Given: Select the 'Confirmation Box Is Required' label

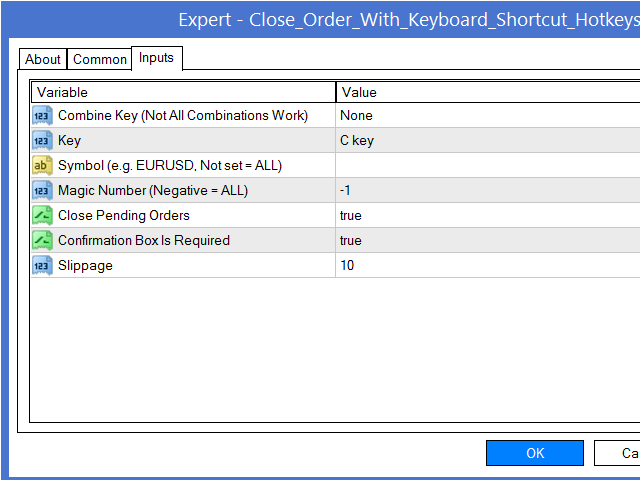Looking at the screenshot, I should pos(144,240).
